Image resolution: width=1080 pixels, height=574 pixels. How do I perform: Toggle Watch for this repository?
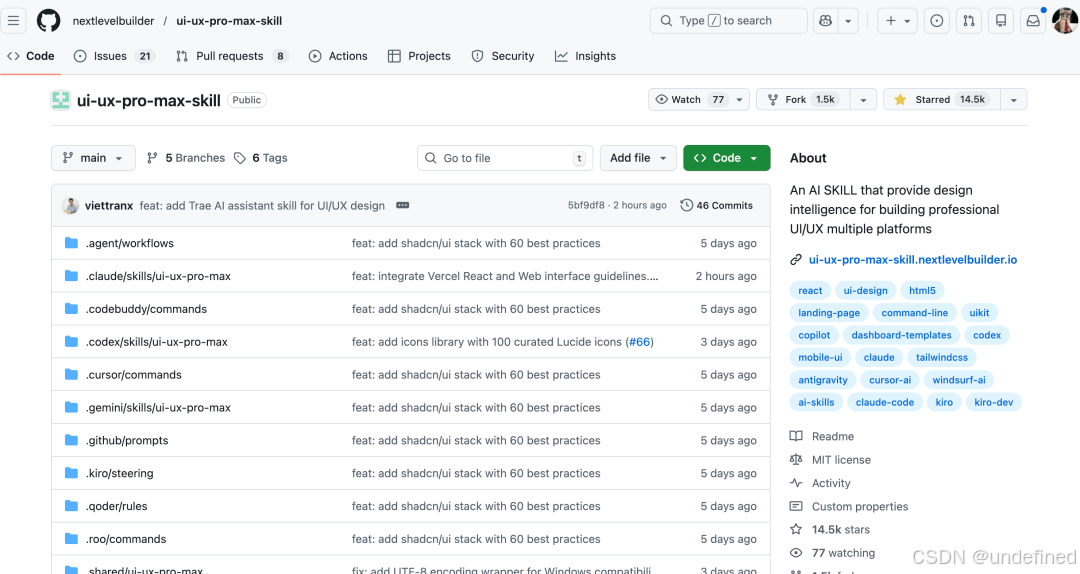689,99
